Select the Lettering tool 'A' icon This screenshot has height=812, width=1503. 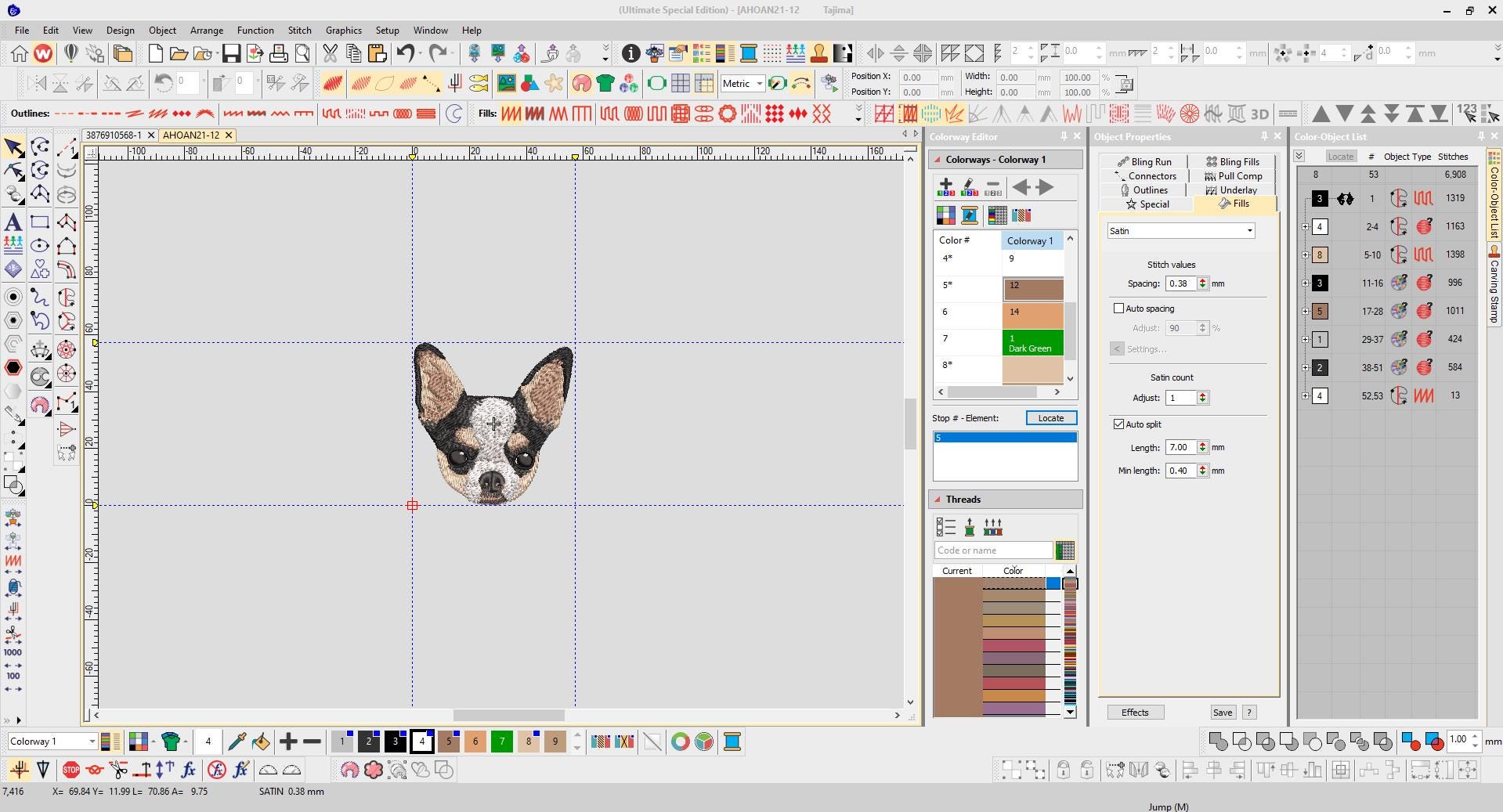click(13, 222)
